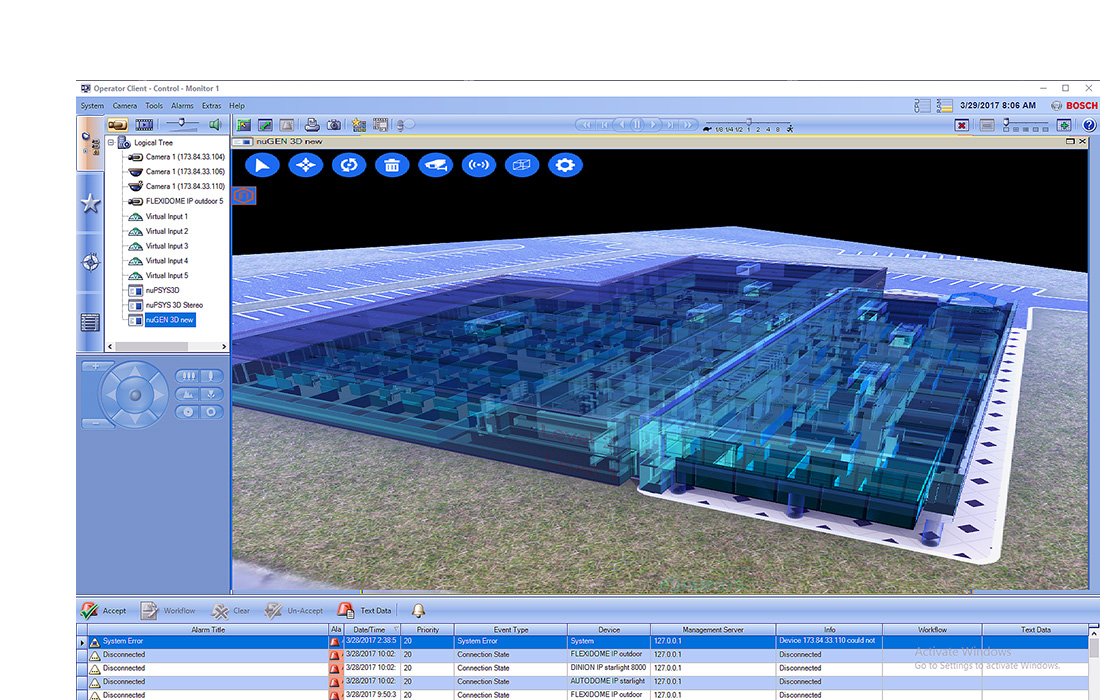Select Virtual Input 1 in tree
1100x700 pixels.
pyautogui.click(x=167, y=217)
